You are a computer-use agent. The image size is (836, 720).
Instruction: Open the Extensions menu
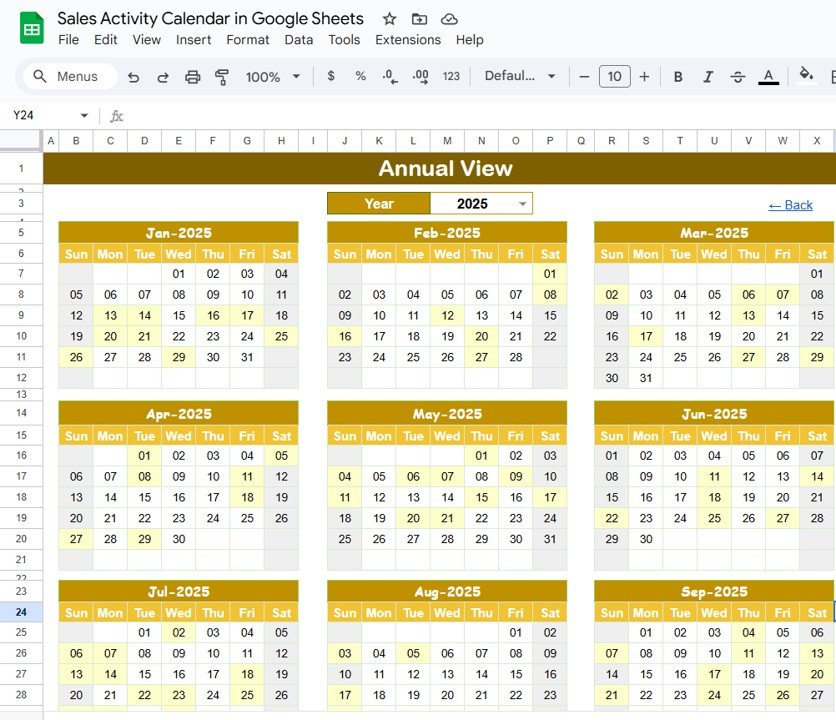point(408,40)
